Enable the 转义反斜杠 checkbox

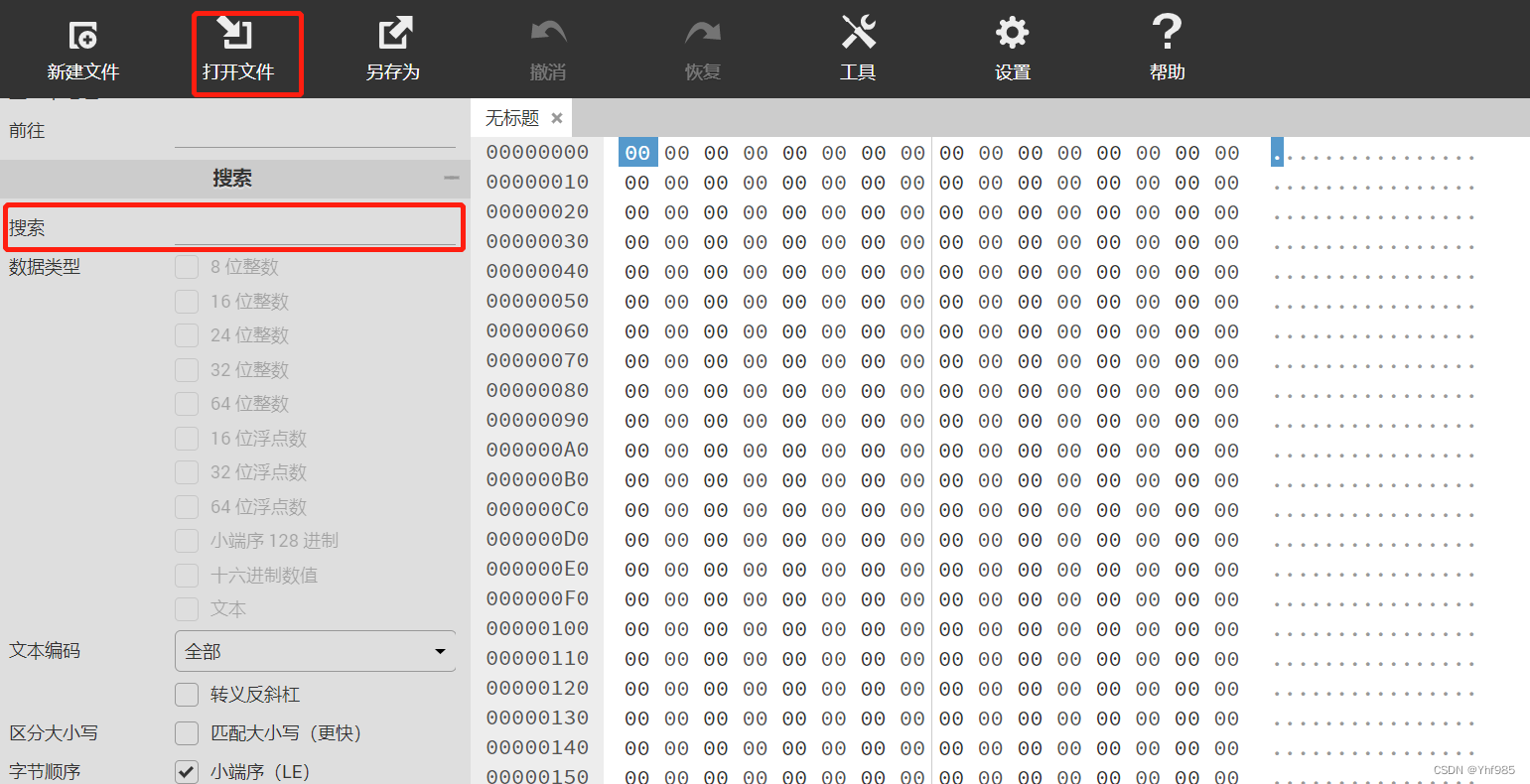point(187,695)
